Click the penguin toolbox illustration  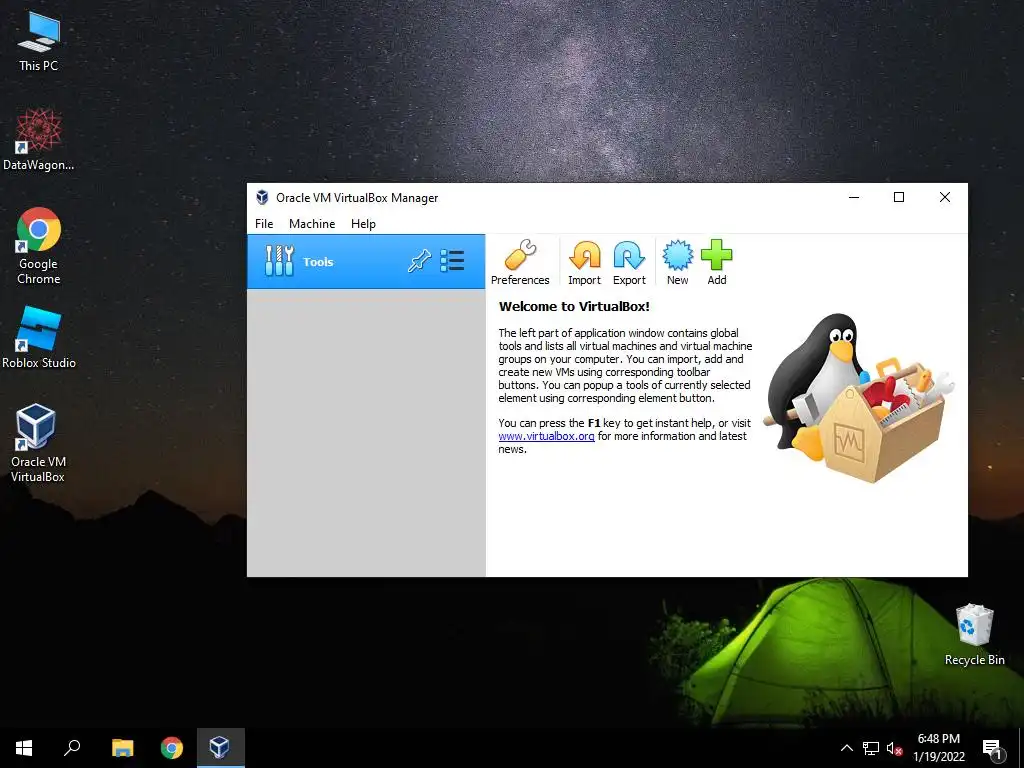(x=859, y=398)
